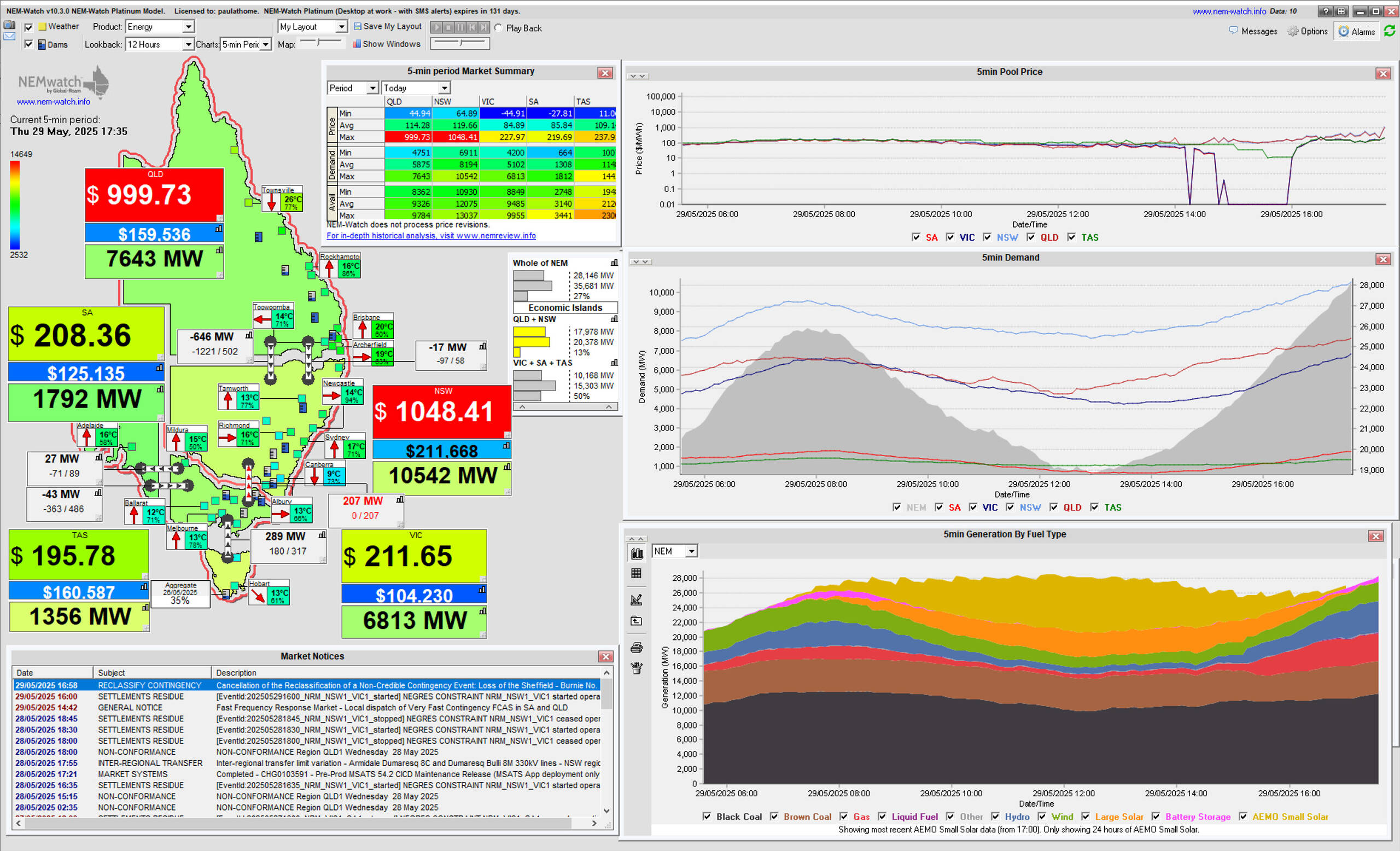Uncheck Wind in generation legend
The width and height of the screenshot is (1400, 851).
coord(1041,817)
